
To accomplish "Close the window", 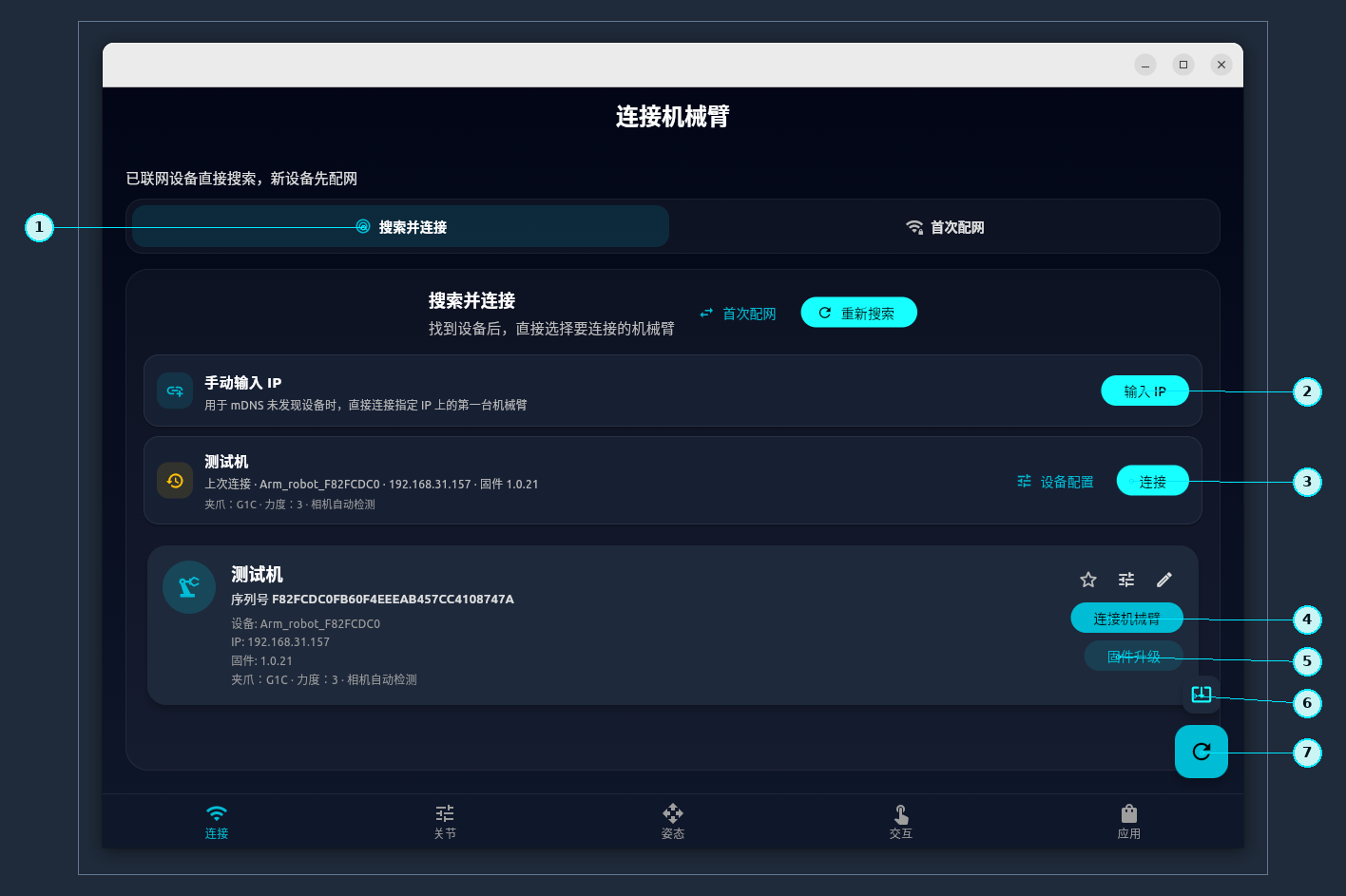I will pyautogui.click(x=1221, y=65).
